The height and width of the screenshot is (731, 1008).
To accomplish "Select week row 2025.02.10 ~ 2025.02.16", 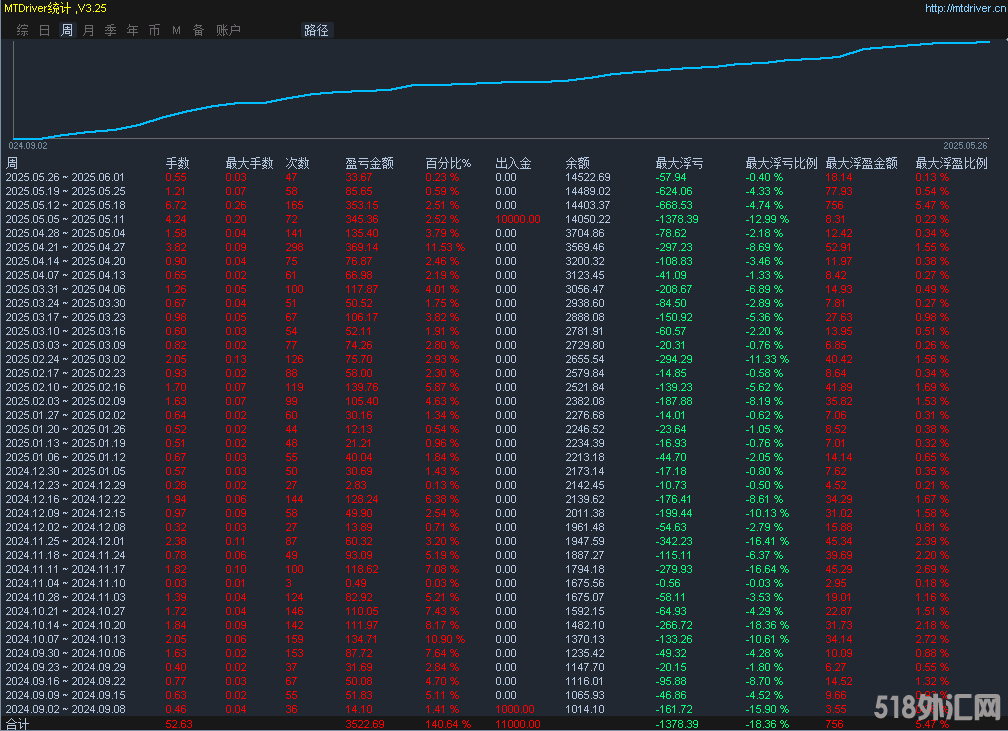I will coord(504,387).
